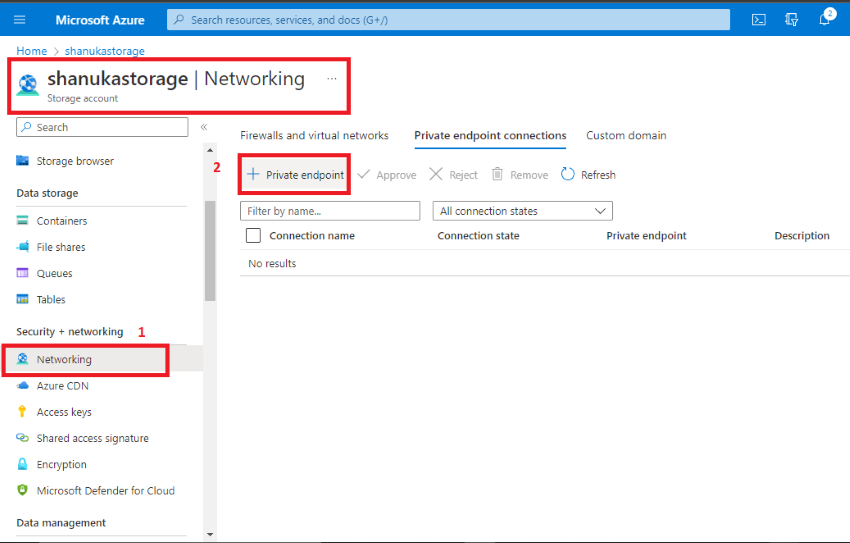Collapse the side menu with the double chevron
The image size is (850, 543).
click(204, 127)
